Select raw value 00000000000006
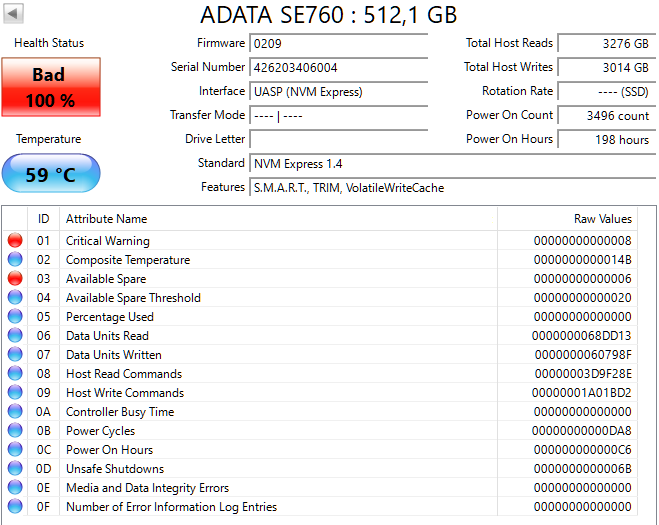 pyautogui.click(x=583, y=278)
